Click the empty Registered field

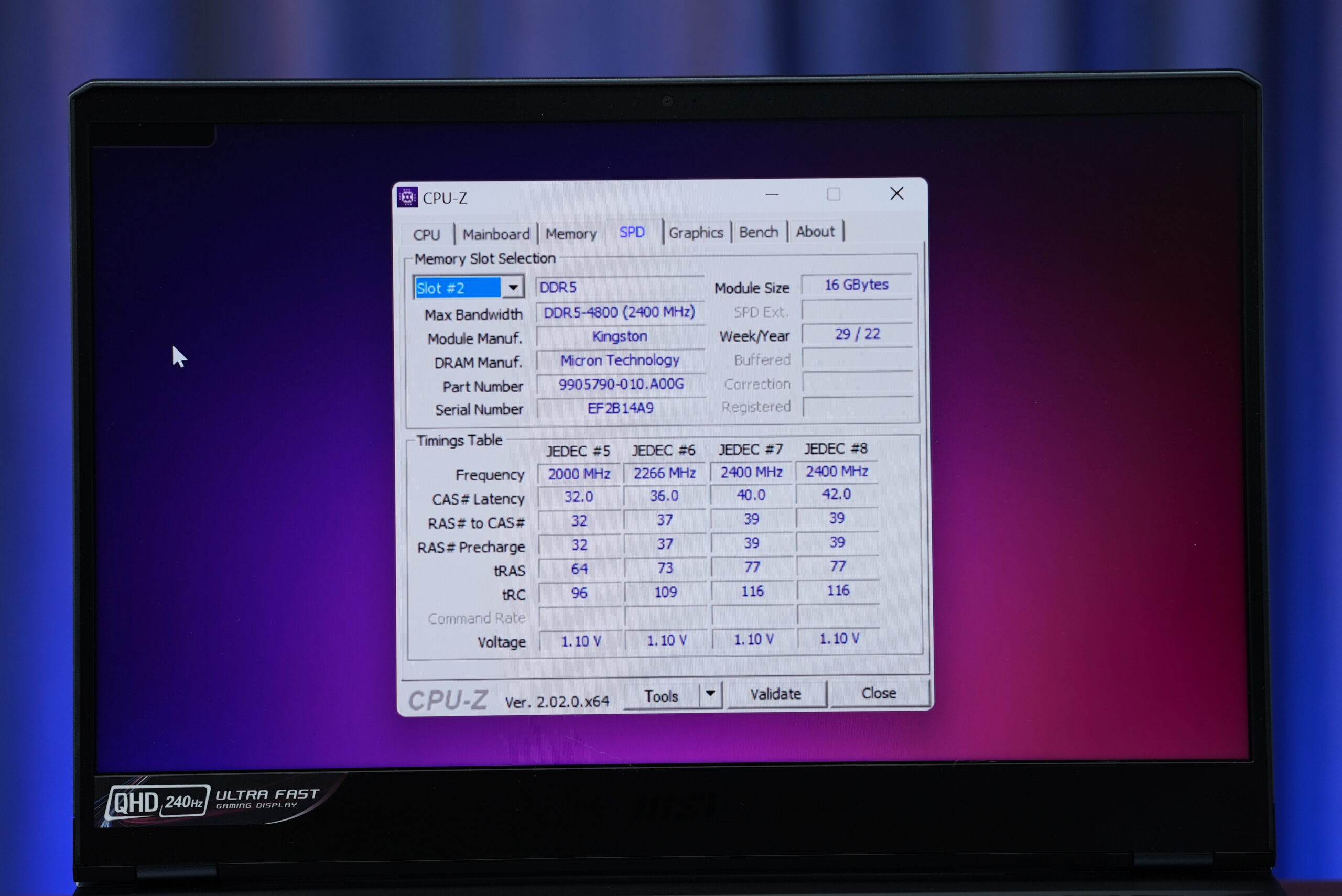pyautogui.click(x=858, y=406)
